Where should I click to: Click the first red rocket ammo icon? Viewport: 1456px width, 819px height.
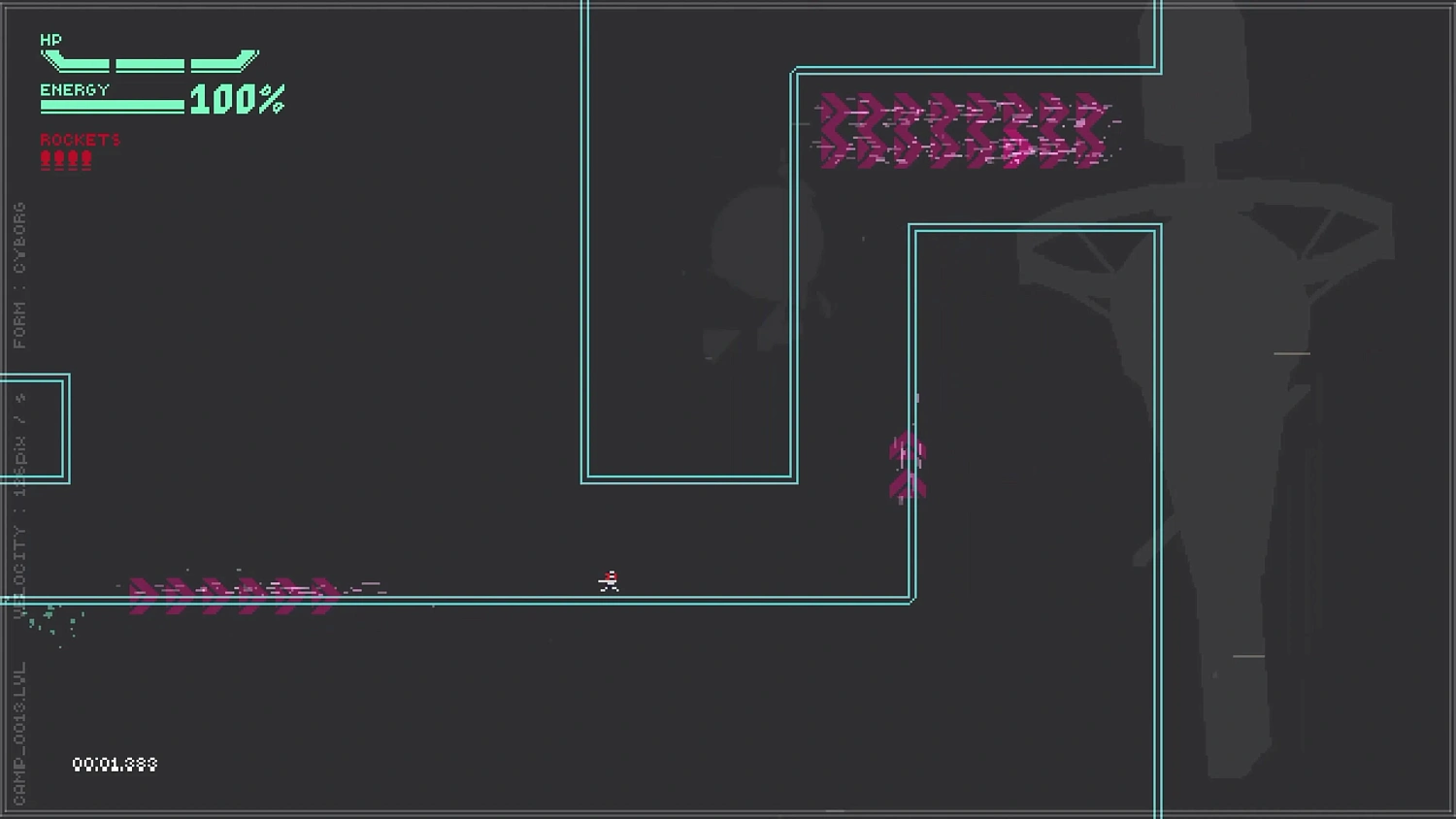click(x=46, y=160)
